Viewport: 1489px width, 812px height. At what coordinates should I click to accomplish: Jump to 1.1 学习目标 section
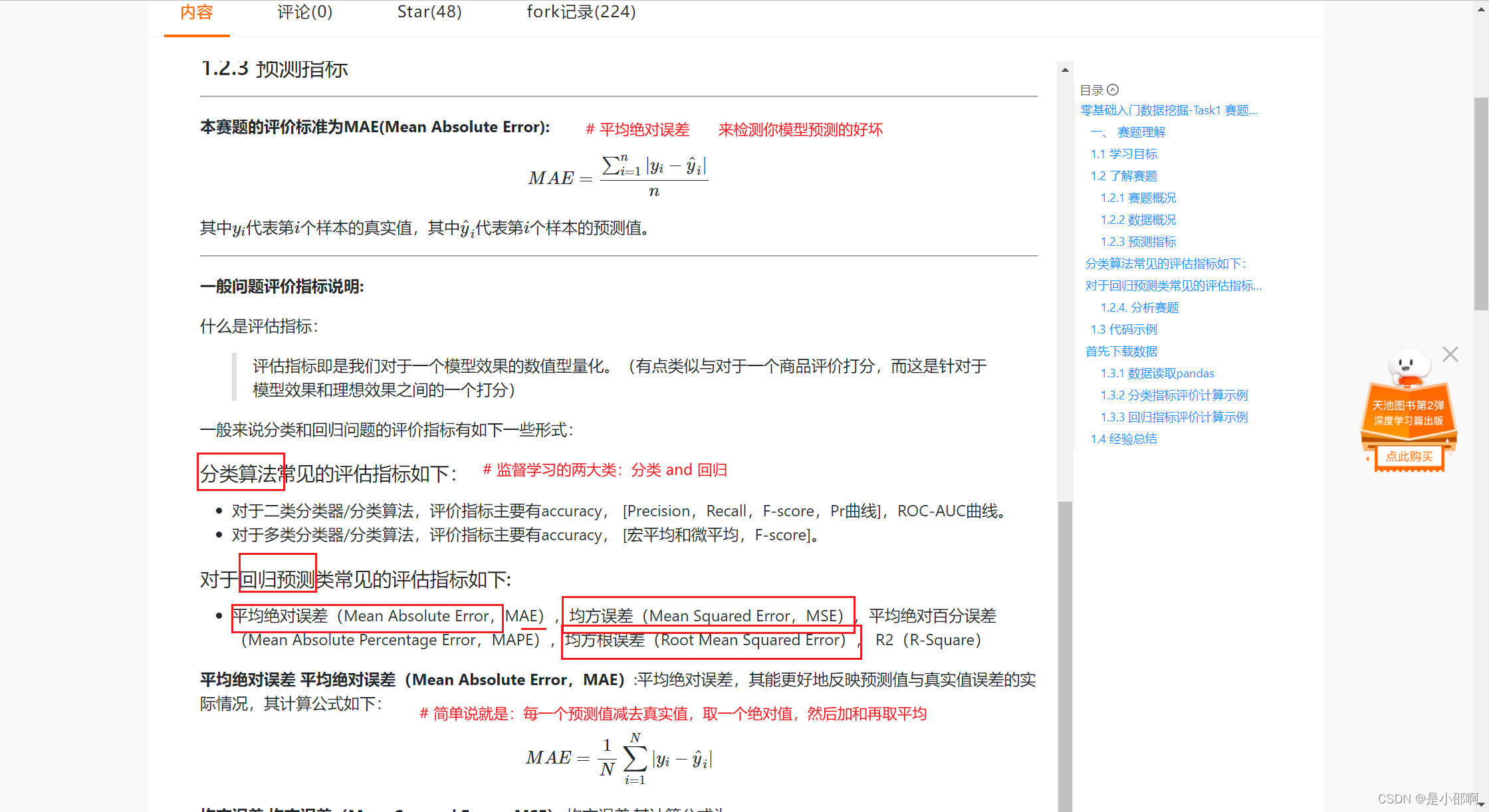(x=1123, y=154)
